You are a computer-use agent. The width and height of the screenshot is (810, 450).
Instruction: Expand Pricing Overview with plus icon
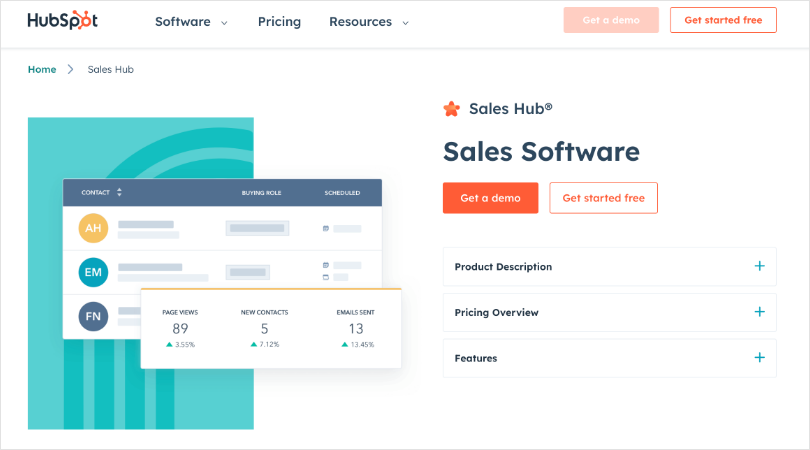click(x=759, y=312)
